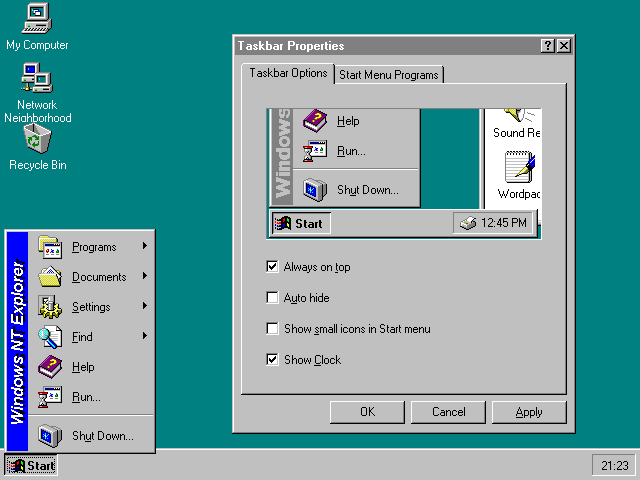
Task: Expand the Find submenu arrow
Action: coord(144,336)
